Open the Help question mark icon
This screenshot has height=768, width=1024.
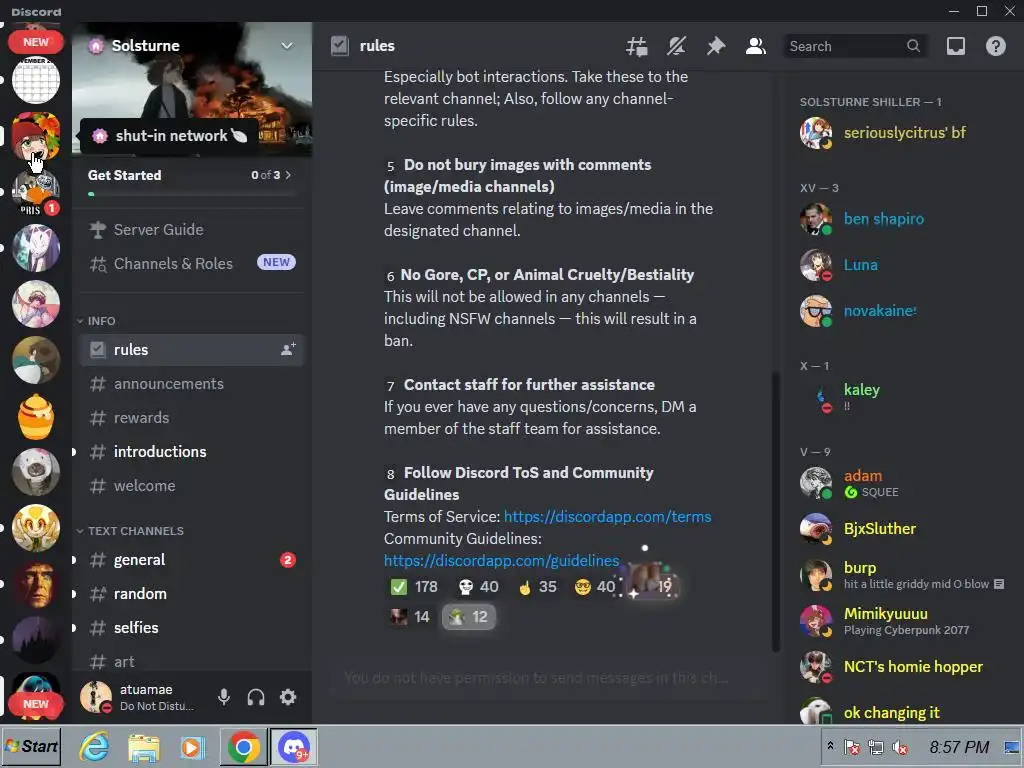[996, 46]
